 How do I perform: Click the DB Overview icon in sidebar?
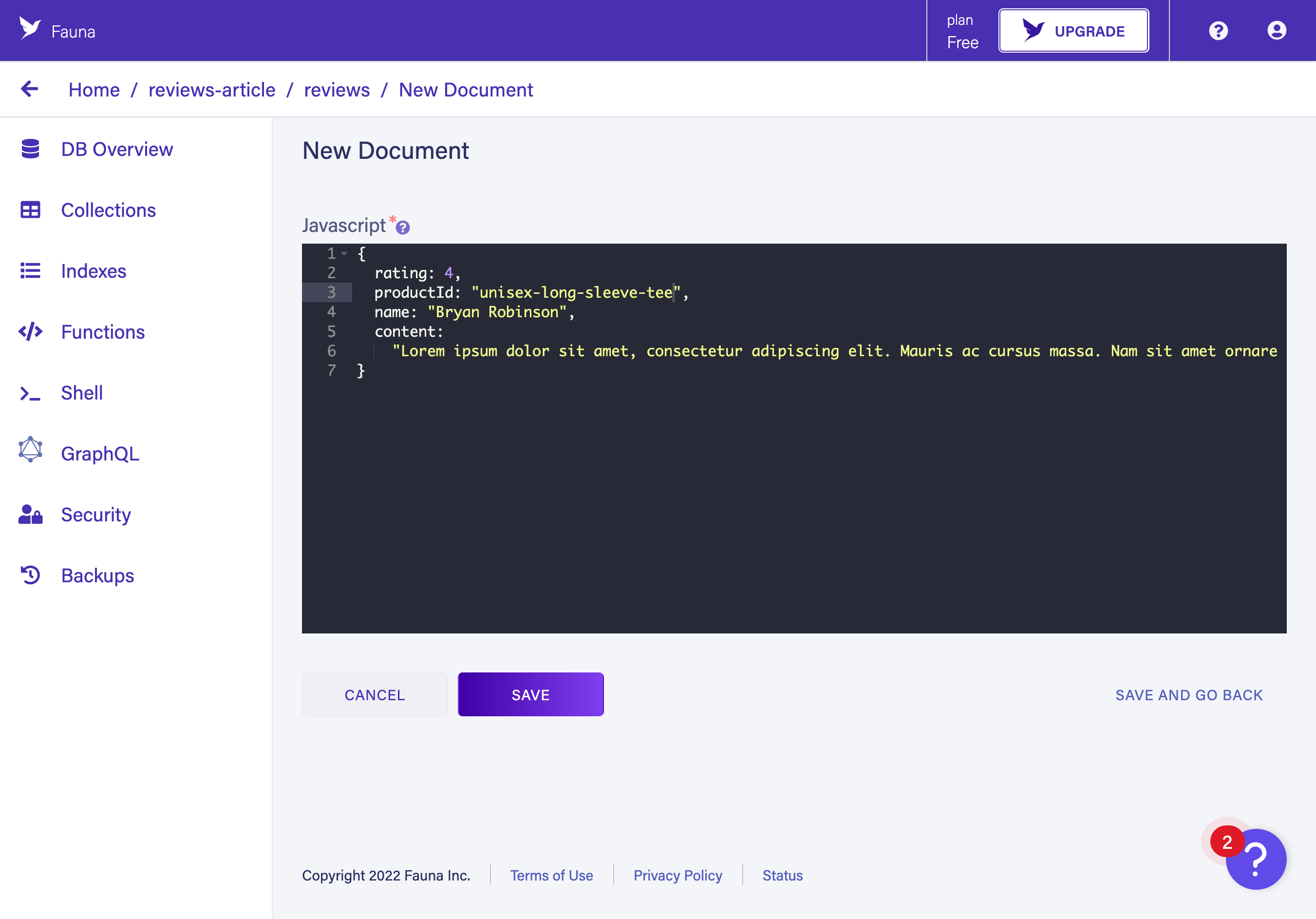30,149
